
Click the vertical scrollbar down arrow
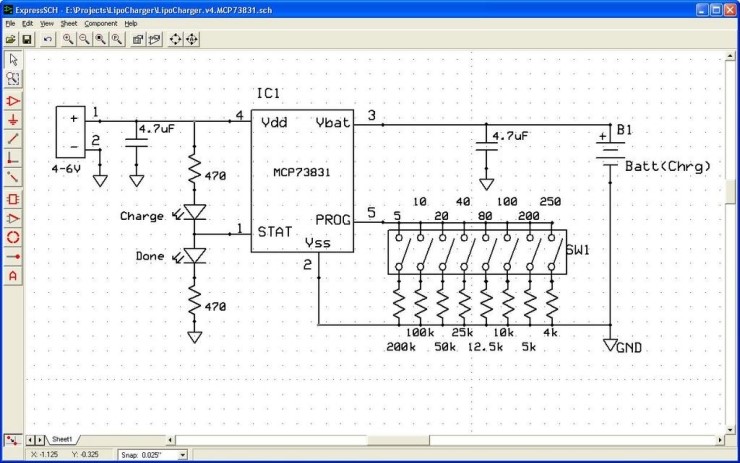click(731, 427)
